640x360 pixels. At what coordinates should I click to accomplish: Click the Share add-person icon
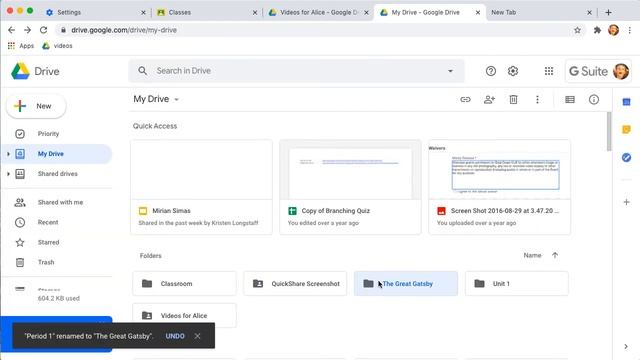pos(489,100)
